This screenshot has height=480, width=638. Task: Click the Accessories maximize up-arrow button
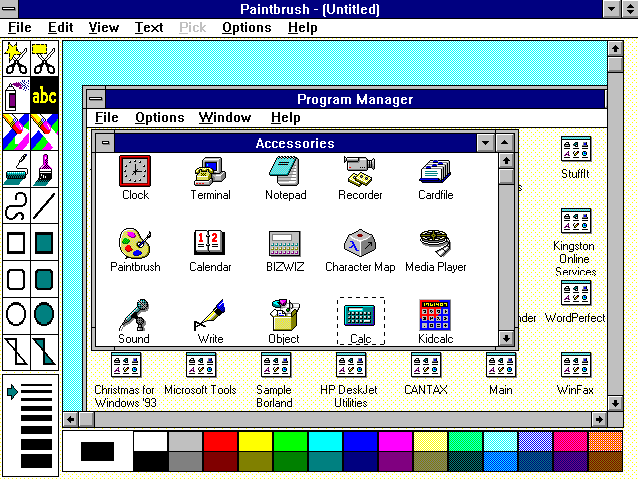click(x=505, y=143)
